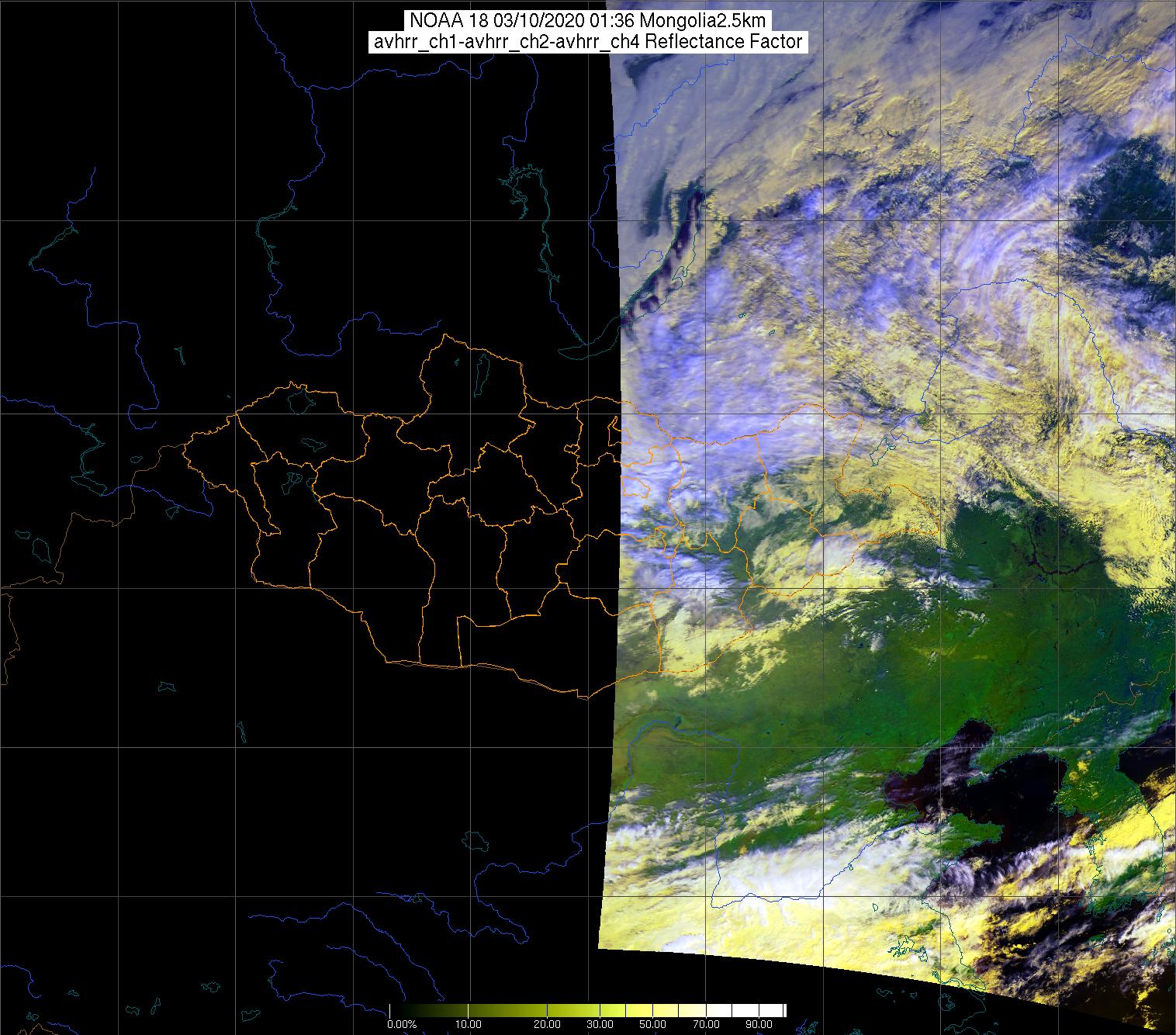This screenshot has width=1176, height=1035.
Task: Click the '50.00' colorbar tick label
Action: pyautogui.click(x=652, y=1024)
